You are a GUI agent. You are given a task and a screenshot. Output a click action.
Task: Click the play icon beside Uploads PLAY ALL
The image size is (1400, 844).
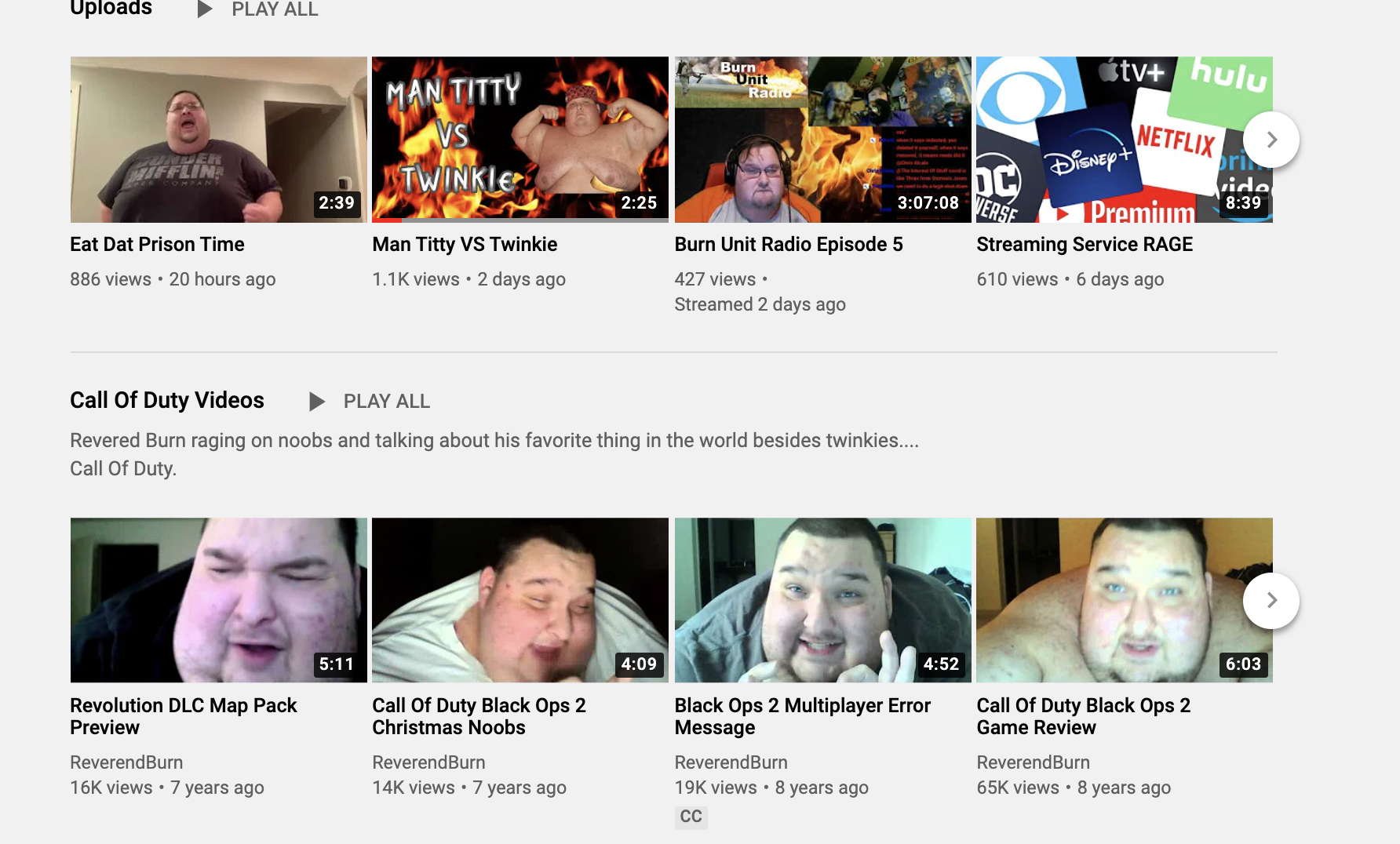click(205, 9)
